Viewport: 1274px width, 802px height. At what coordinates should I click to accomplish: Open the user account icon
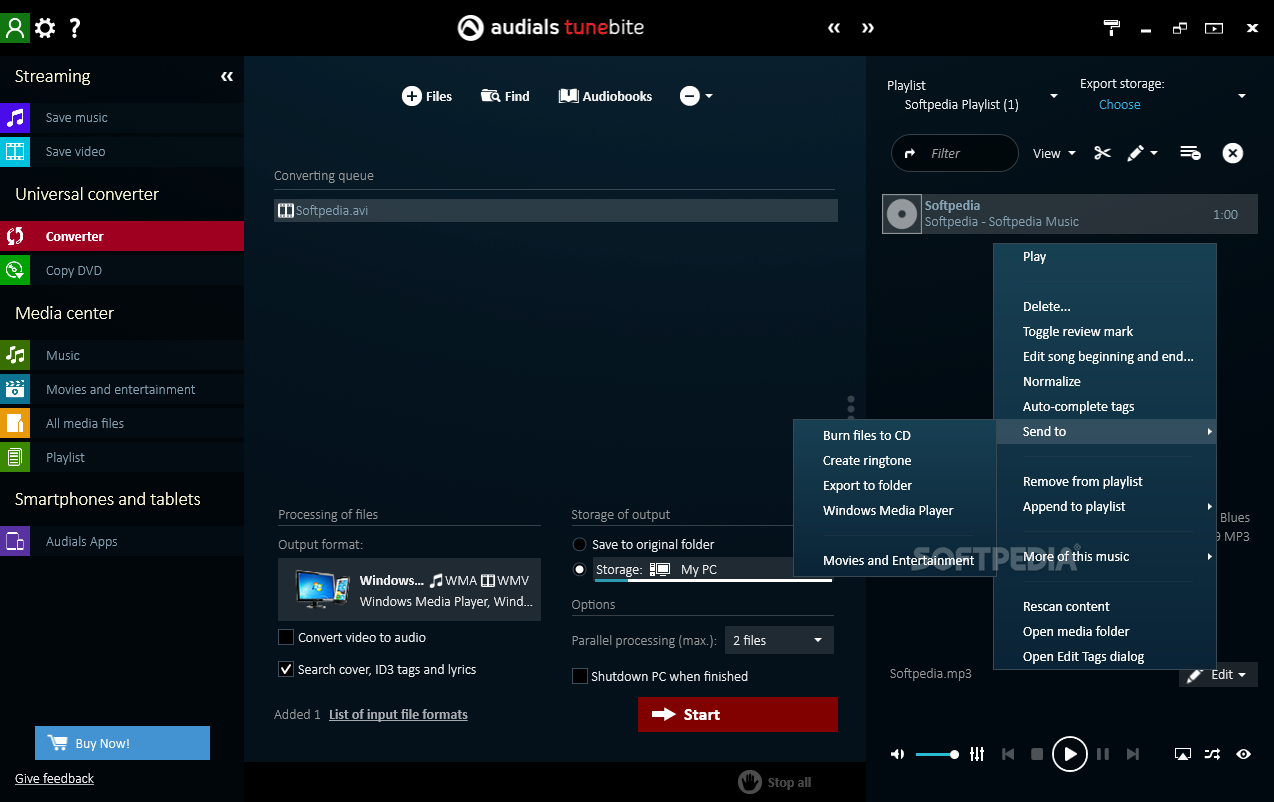coord(15,27)
